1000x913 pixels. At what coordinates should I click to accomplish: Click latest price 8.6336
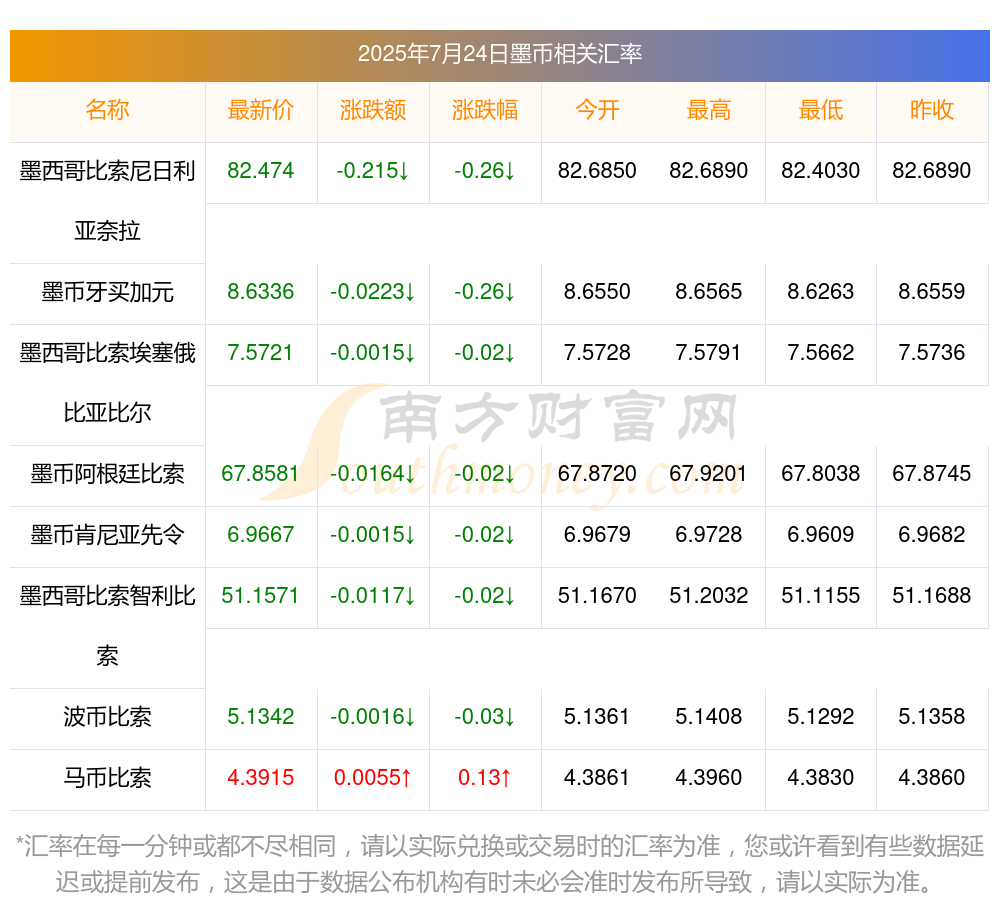[260, 292]
